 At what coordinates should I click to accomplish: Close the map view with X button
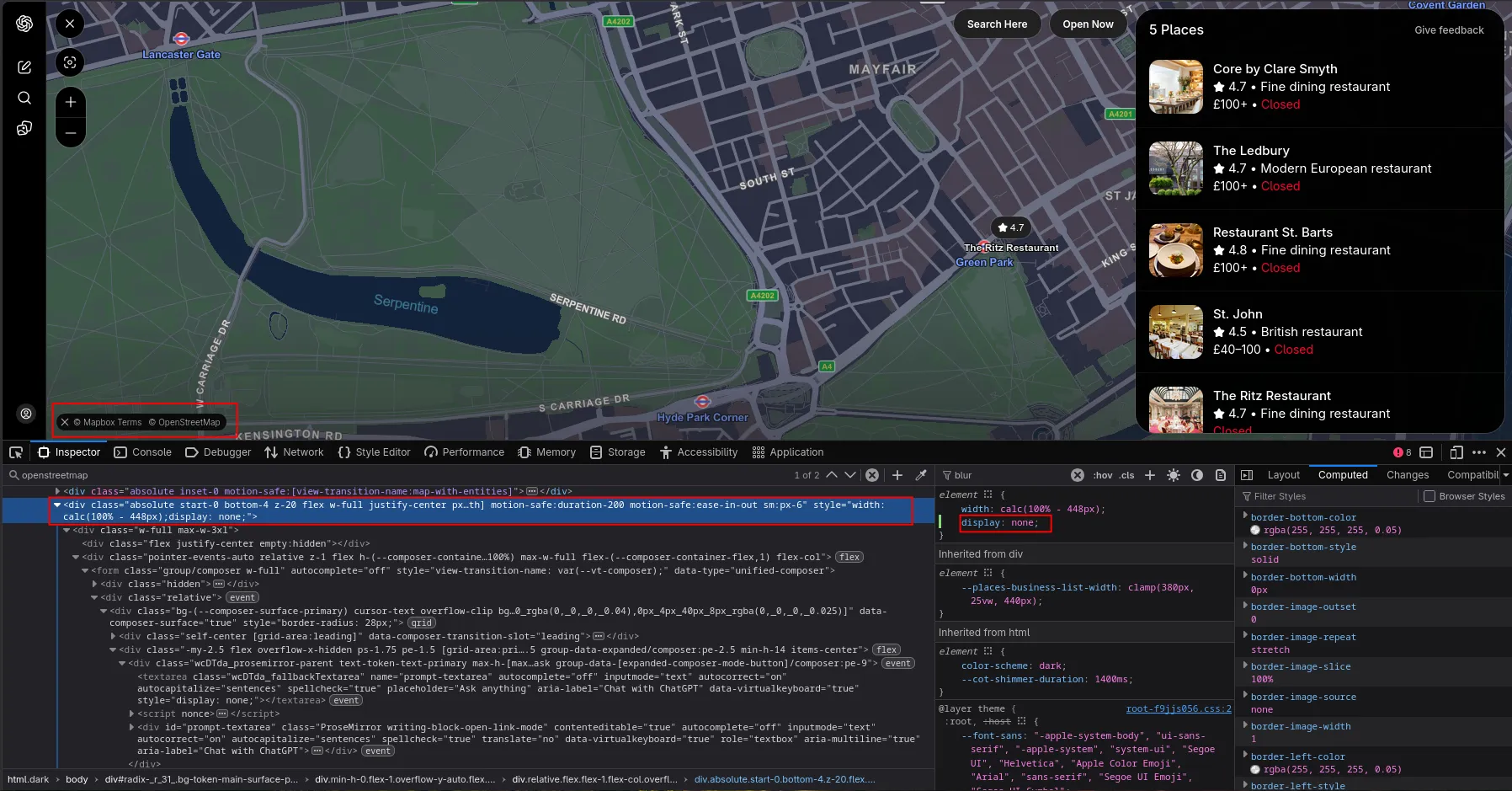pos(70,24)
